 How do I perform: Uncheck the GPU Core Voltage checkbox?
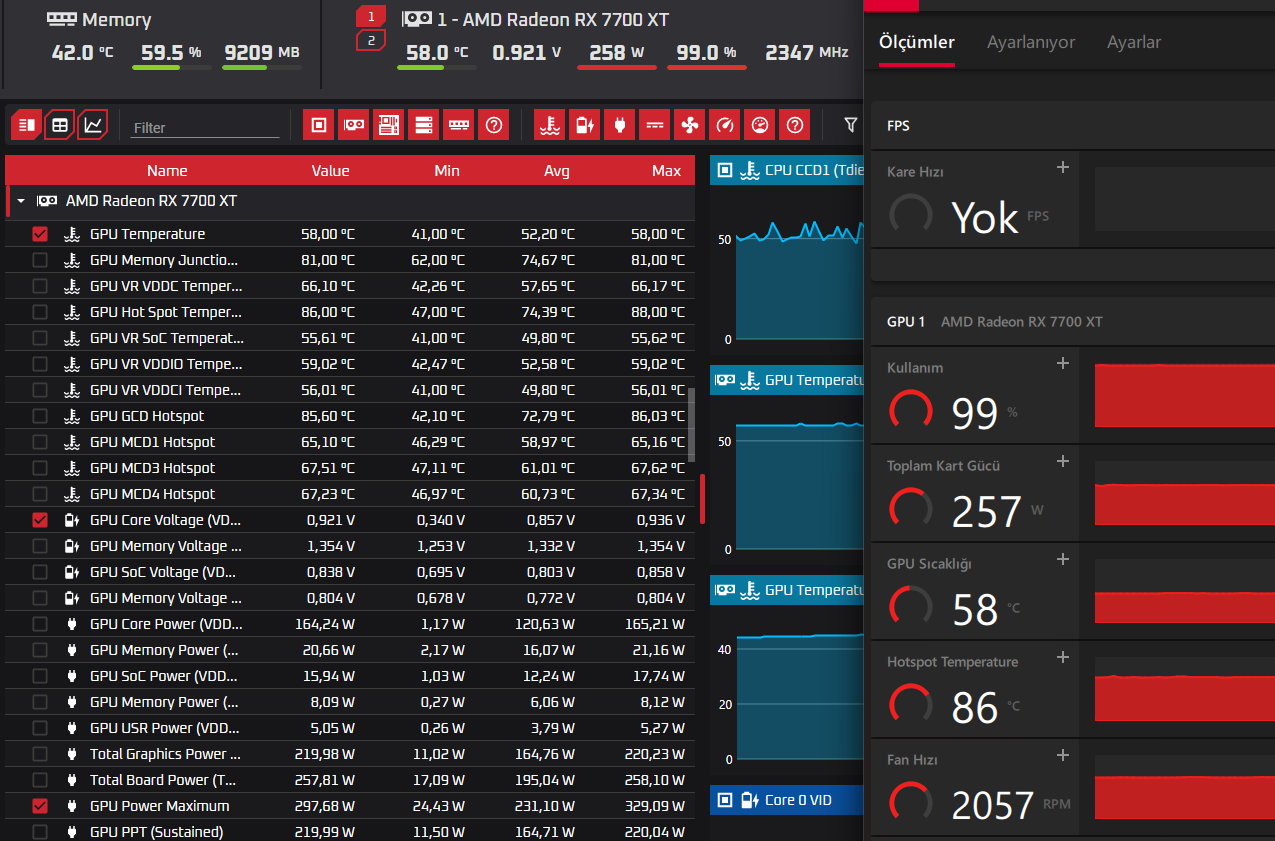pos(40,520)
